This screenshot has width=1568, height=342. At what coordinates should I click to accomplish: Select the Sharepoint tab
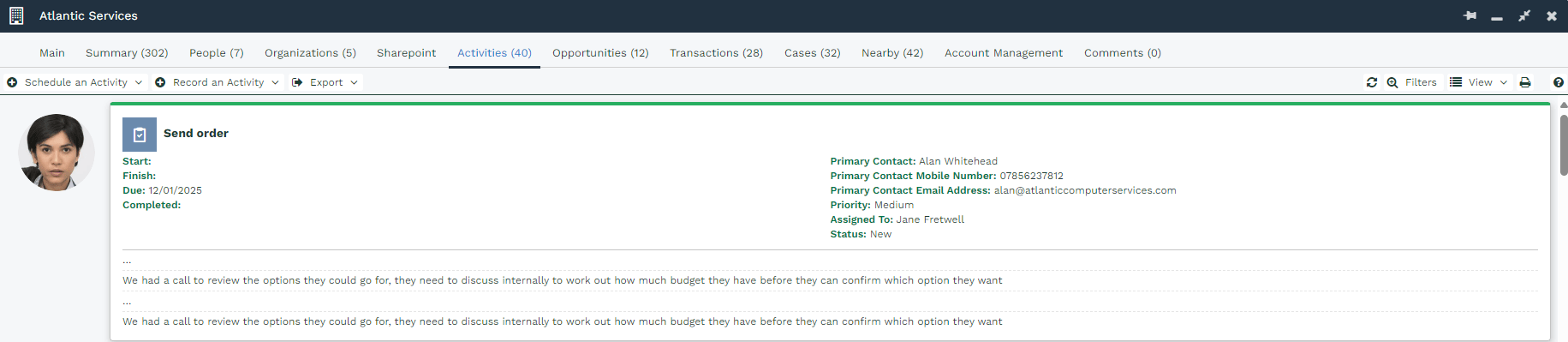pyautogui.click(x=406, y=53)
